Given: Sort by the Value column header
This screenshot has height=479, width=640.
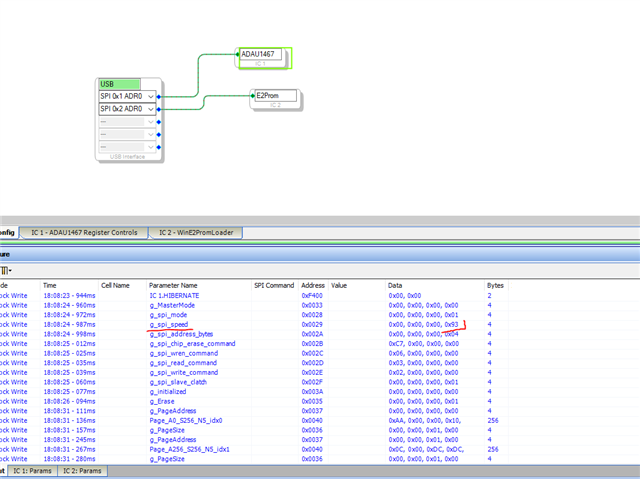Looking at the screenshot, I should tap(356, 285).
